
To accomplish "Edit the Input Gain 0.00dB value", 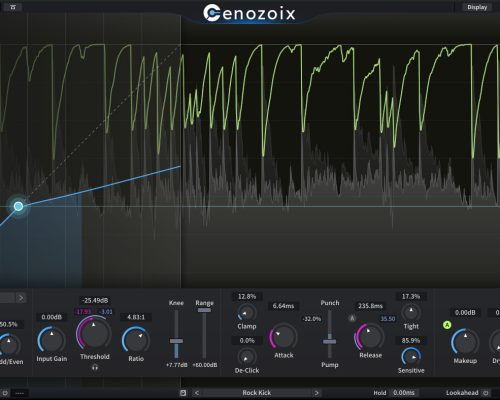I will tap(51, 317).
